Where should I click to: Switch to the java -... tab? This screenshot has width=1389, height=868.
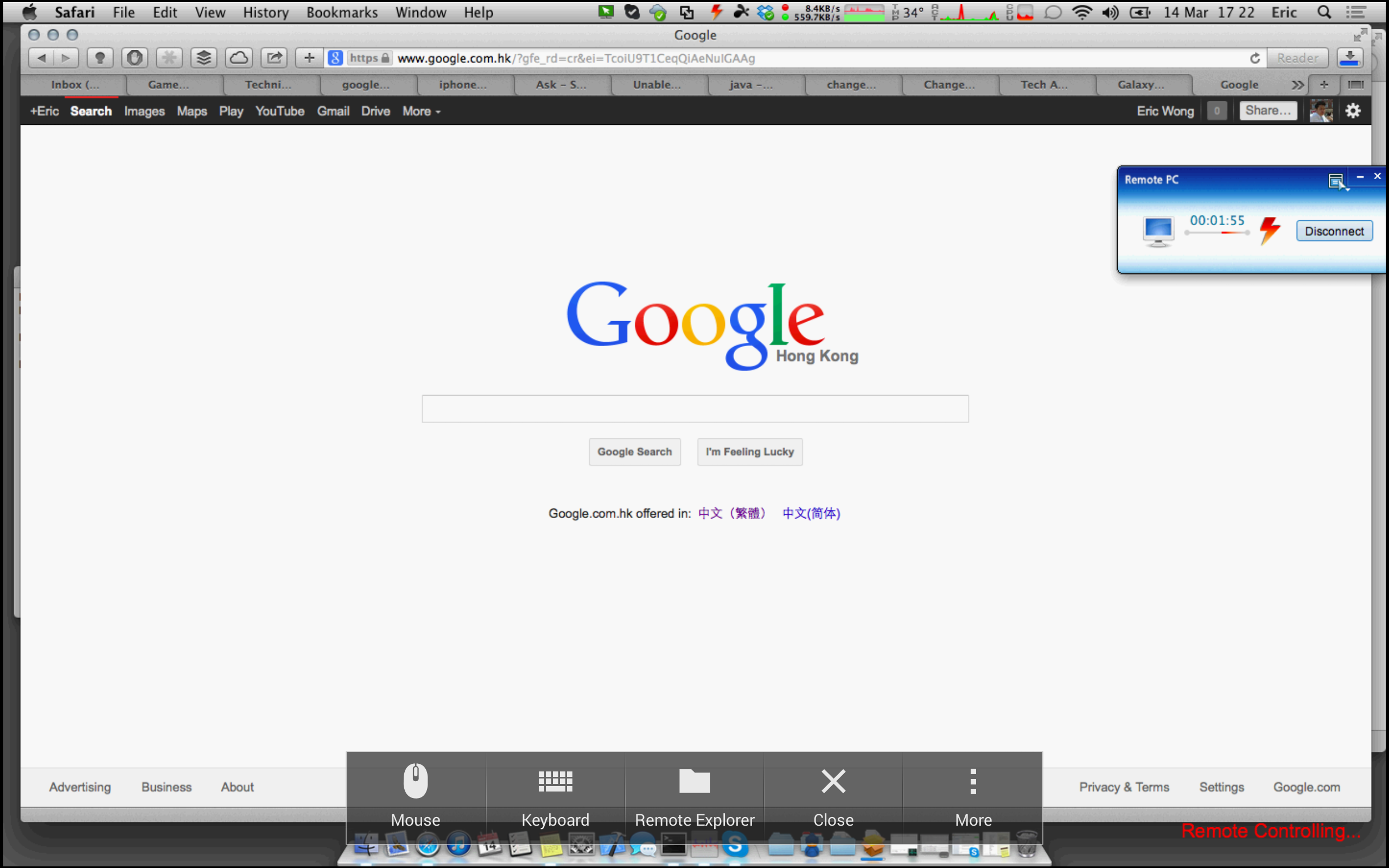point(751,85)
